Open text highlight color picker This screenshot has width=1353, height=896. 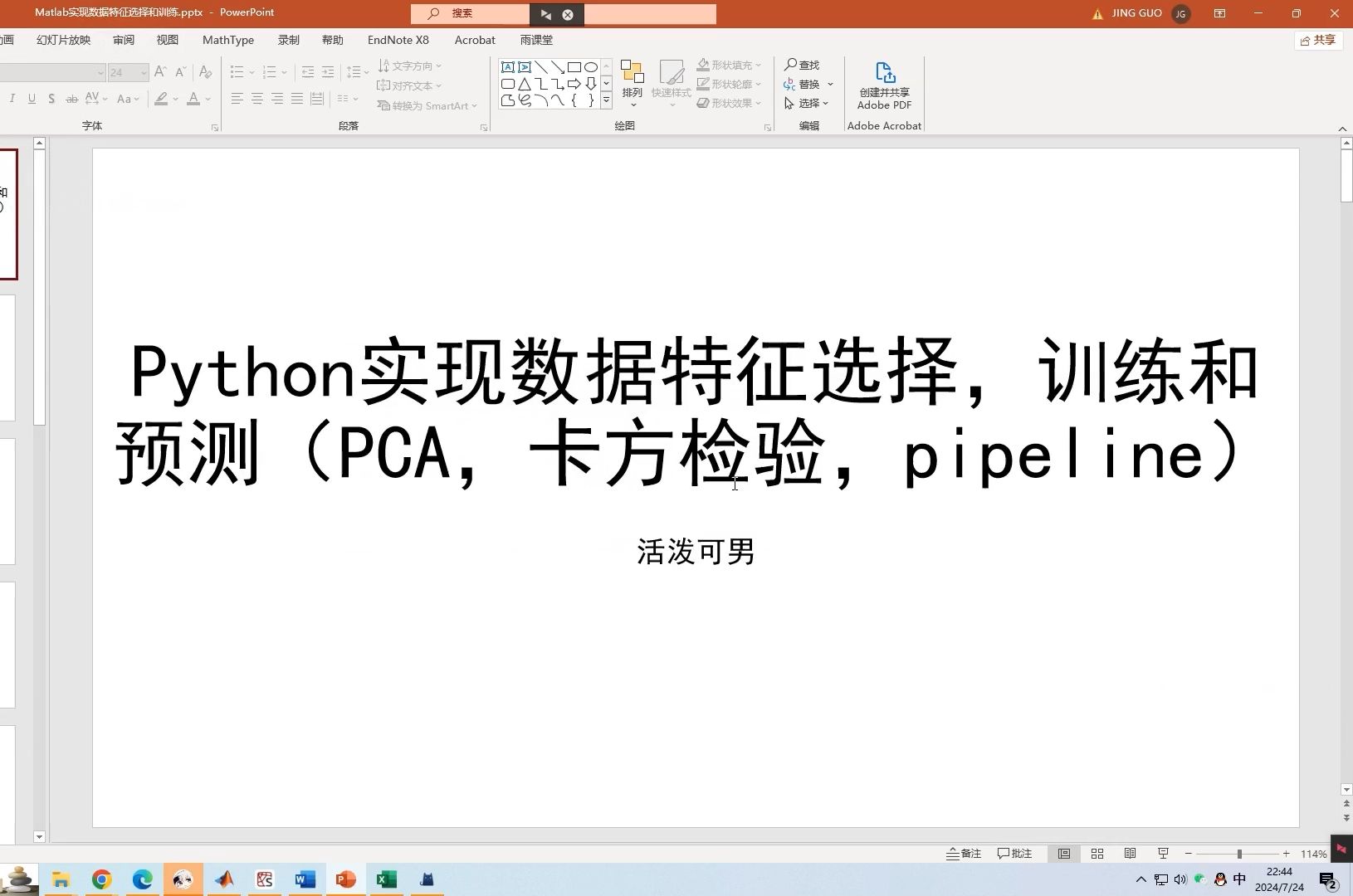(166, 99)
